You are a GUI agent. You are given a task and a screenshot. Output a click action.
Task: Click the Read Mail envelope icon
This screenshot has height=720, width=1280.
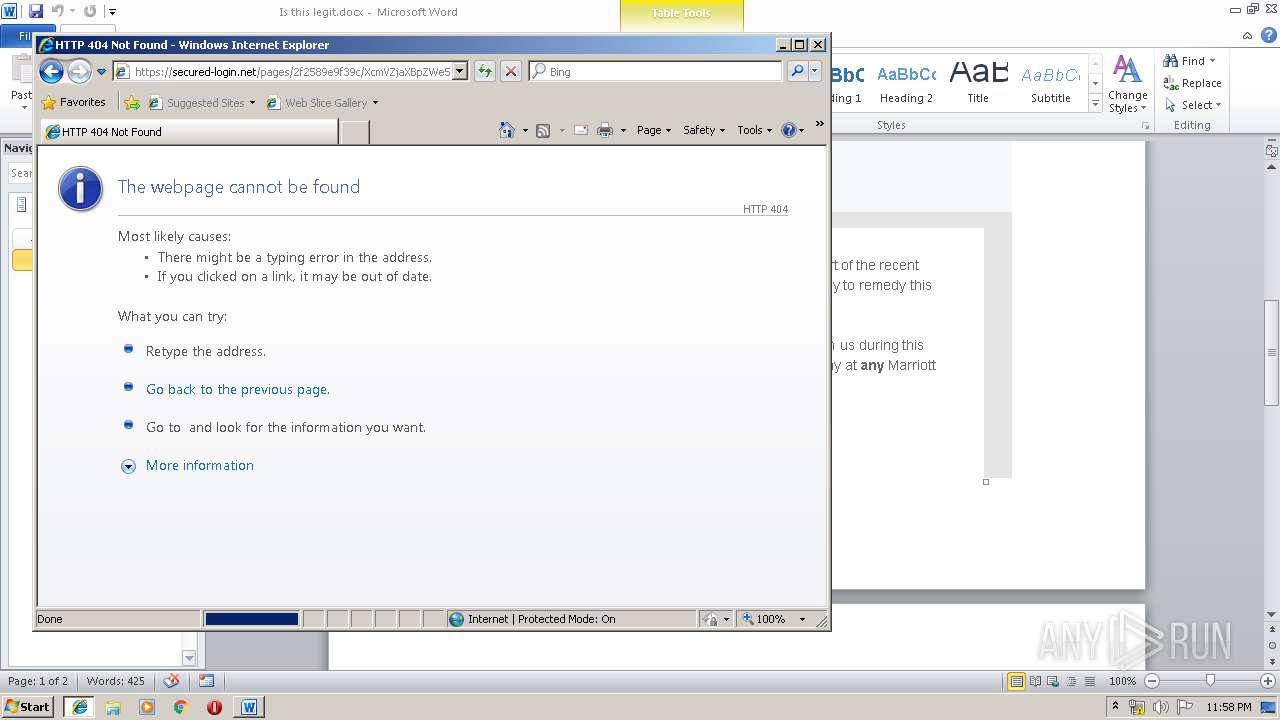tap(580, 130)
